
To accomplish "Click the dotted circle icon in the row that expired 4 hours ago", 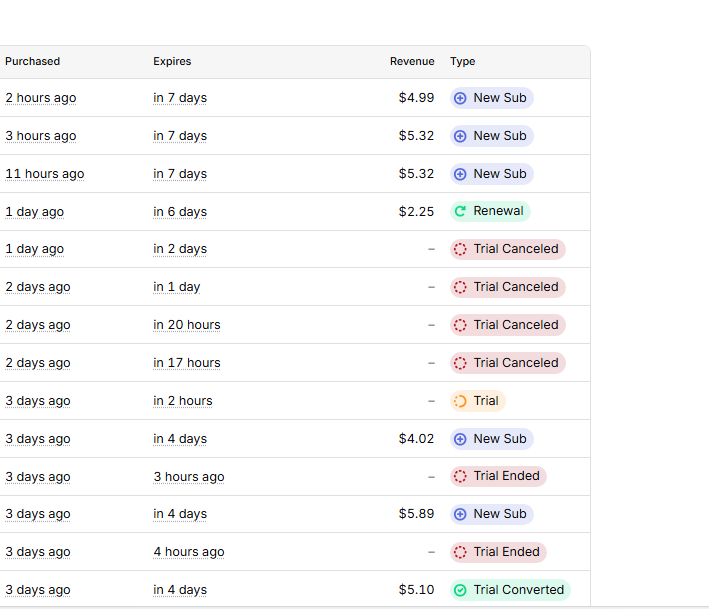I will (460, 552).
